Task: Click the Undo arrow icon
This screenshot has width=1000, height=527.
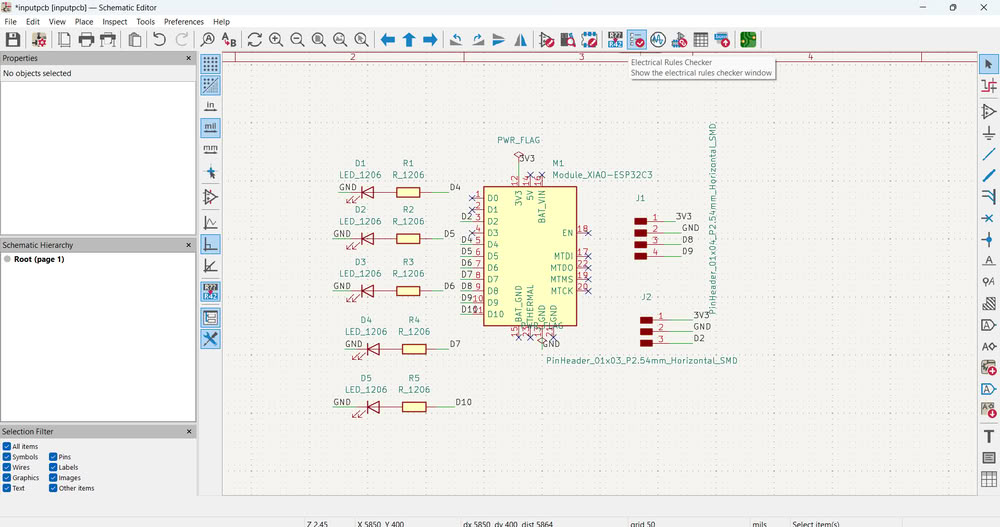Action: pyautogui.click(x=159, y=40)
